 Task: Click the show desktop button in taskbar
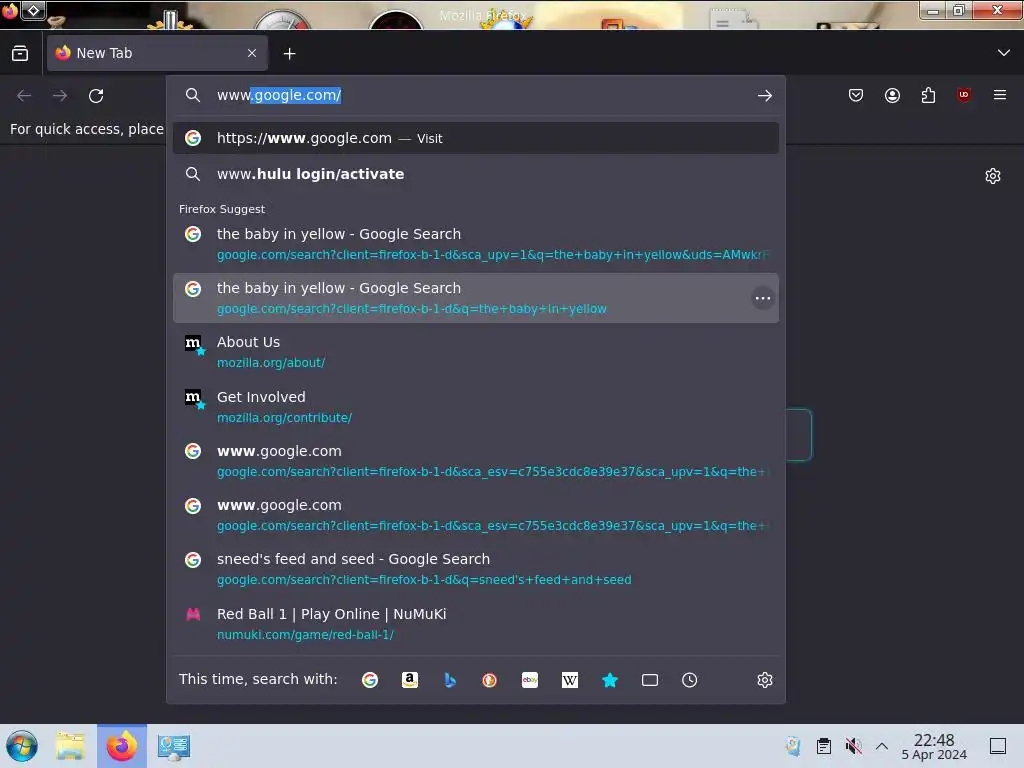pos(998,746)
